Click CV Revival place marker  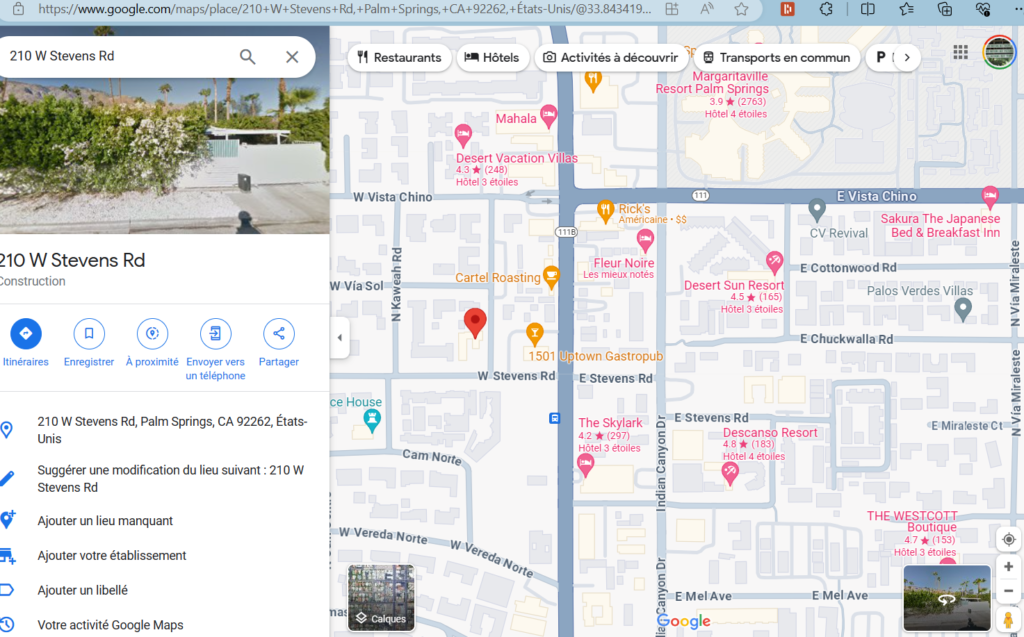click(816, 210)
